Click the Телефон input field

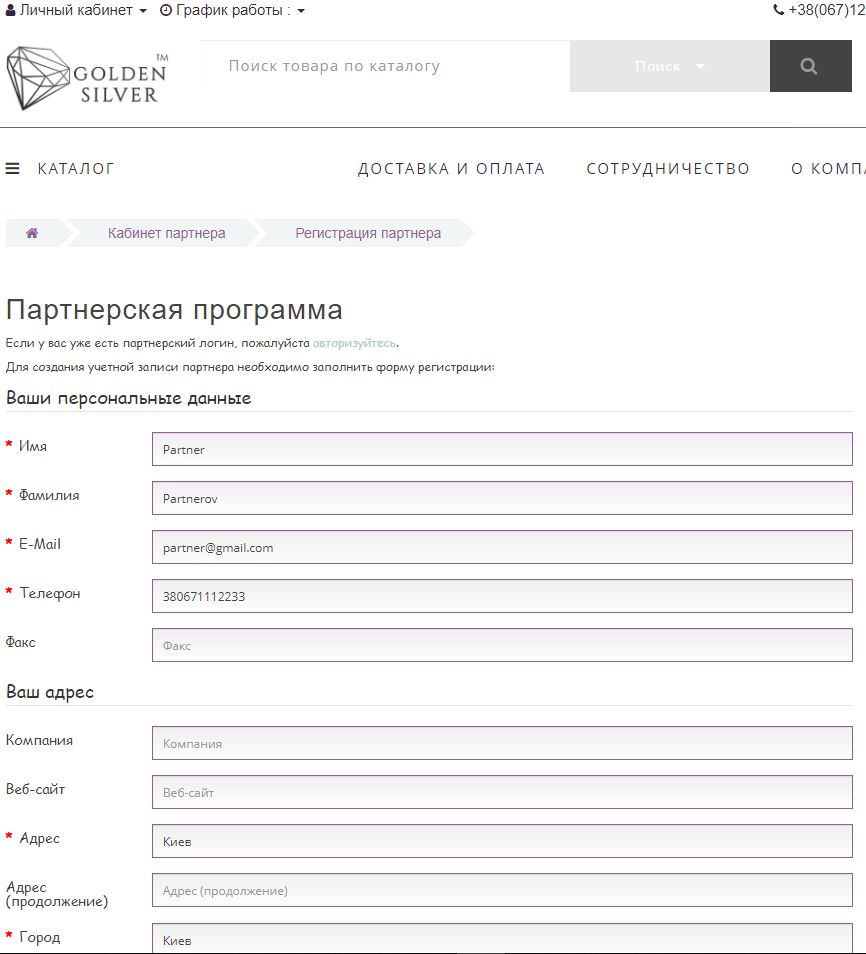(x=502, y=596)
